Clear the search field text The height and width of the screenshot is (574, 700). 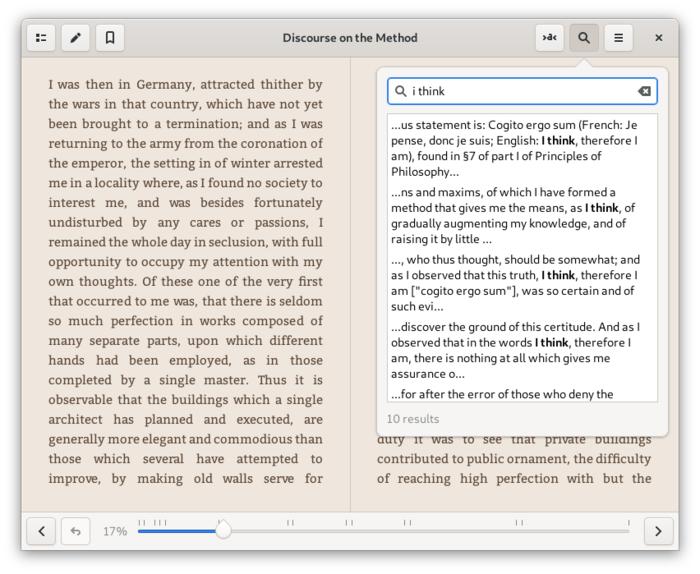point(644,92)
